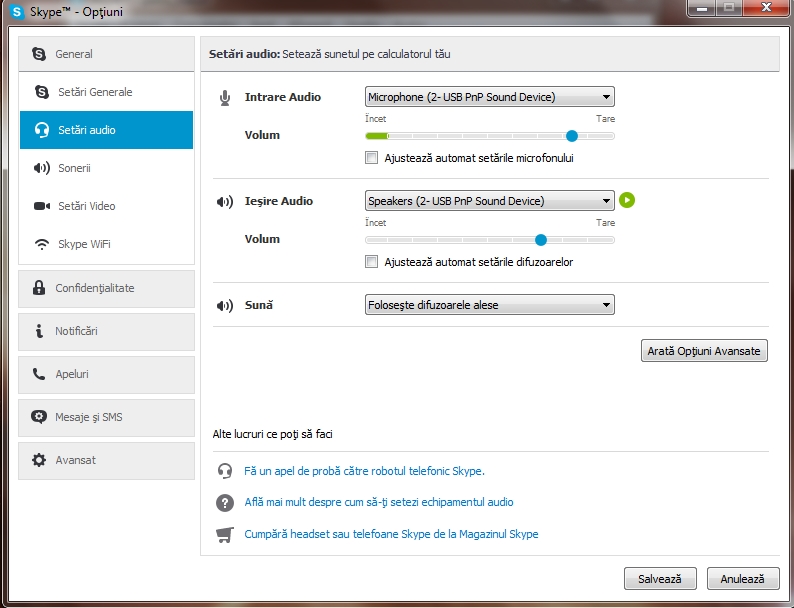Click the headset icon for test call
This screenshot has width=794, height=608.
pos(225,470)
